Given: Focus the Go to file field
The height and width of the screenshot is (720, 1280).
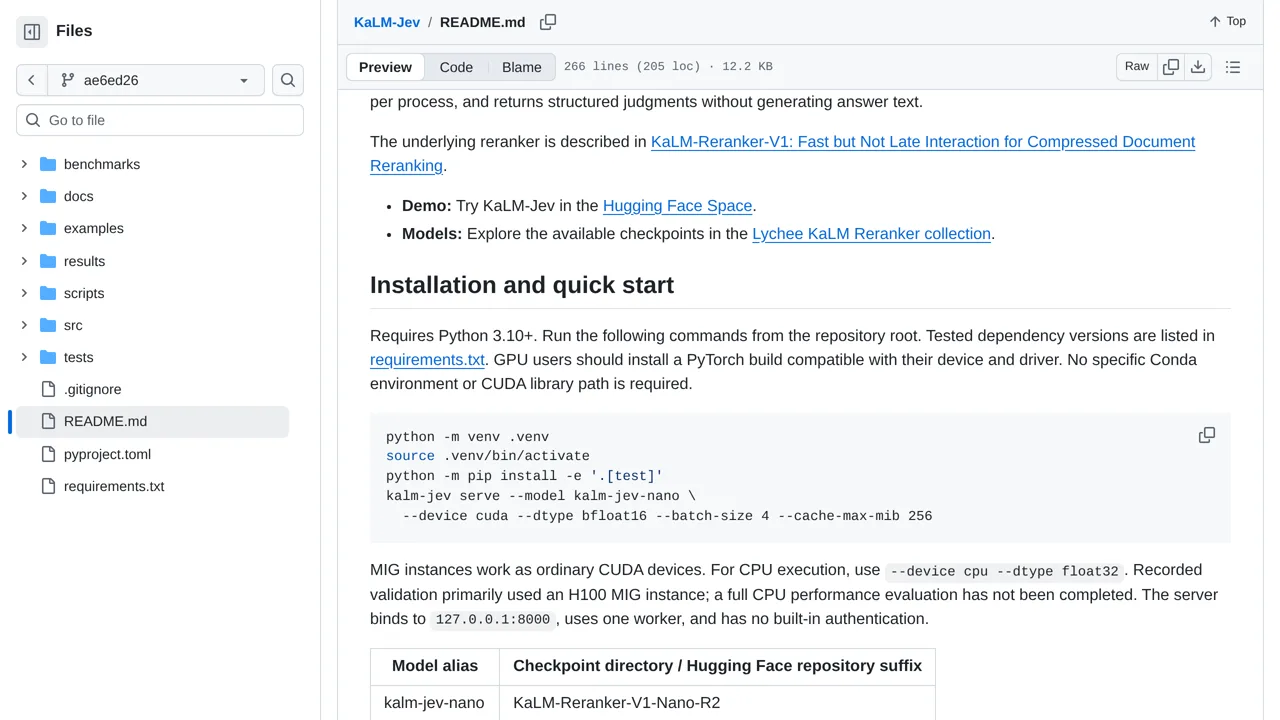Looking at the screenshot, I should (x=160, y=120).
